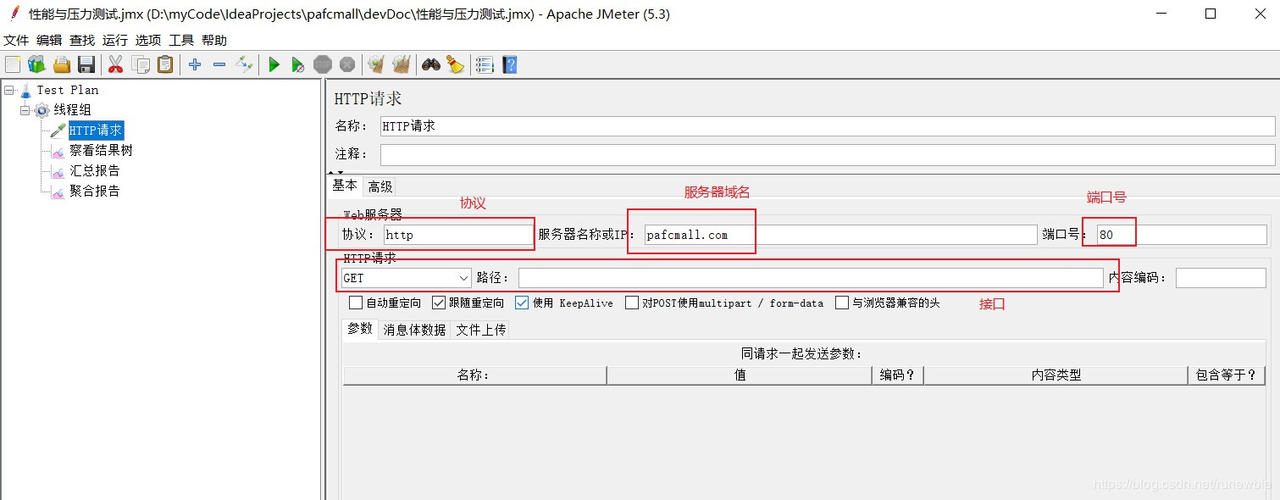The image size is (1280, 500).
Task: Click the 内容编码 input field
Action: [x=1221, y=278]
